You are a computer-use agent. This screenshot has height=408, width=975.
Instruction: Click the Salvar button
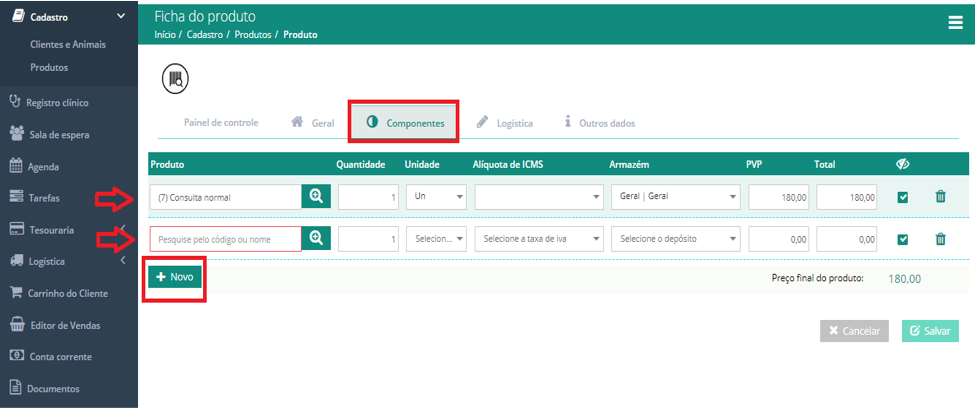pyautogui.click(x=930, y=331)
